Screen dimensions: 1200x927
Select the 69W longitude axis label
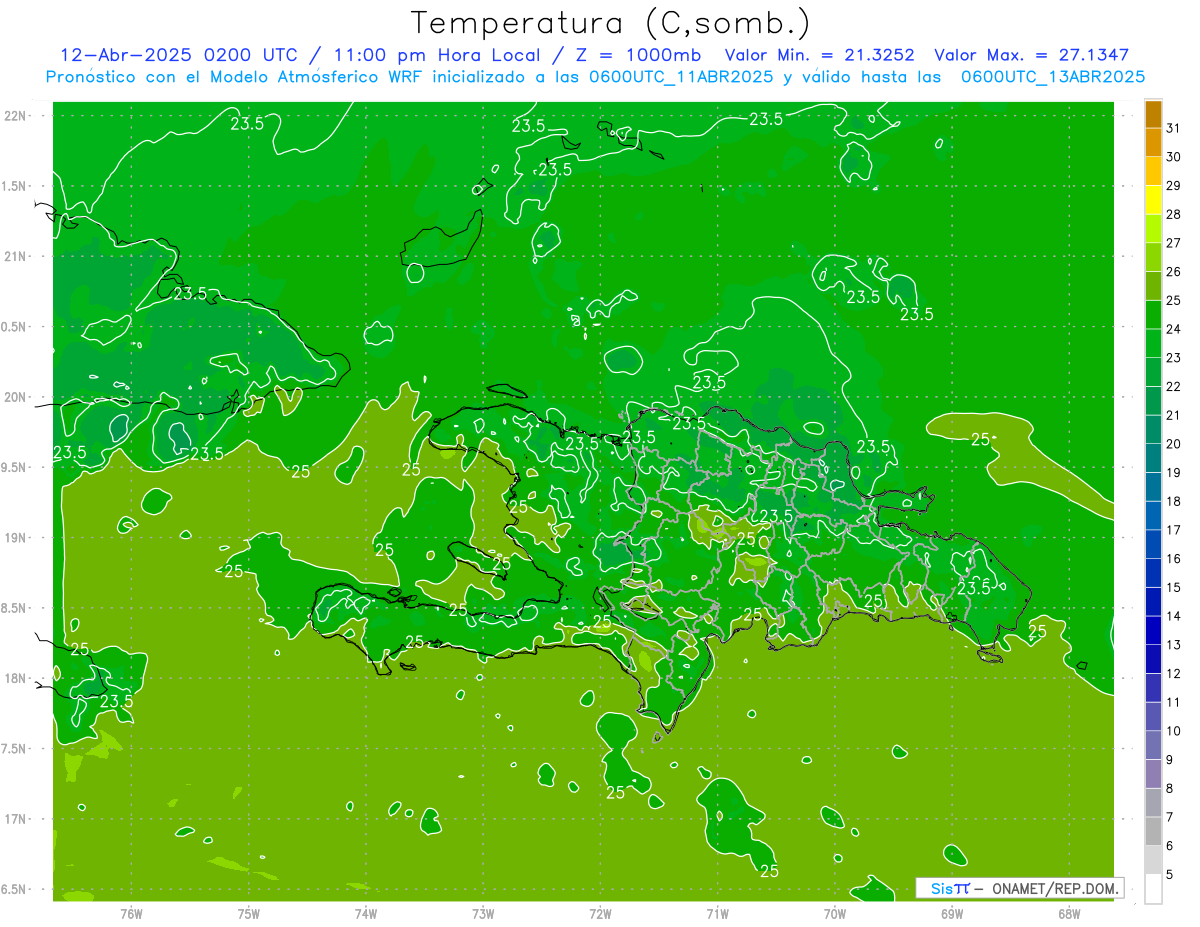(x=952, y=914)
